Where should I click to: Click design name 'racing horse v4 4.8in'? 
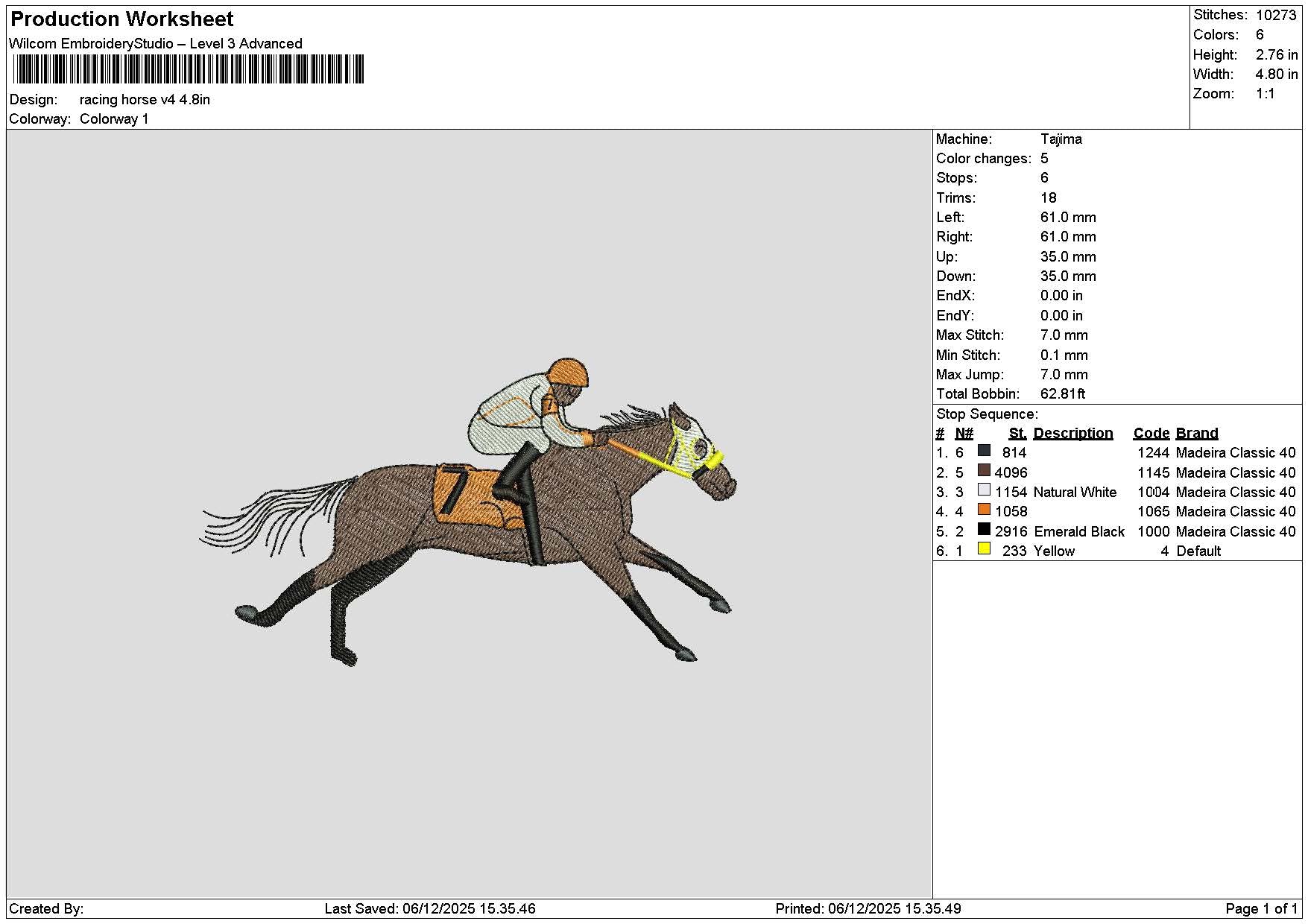pyautogui.click(x=145, y=99)
